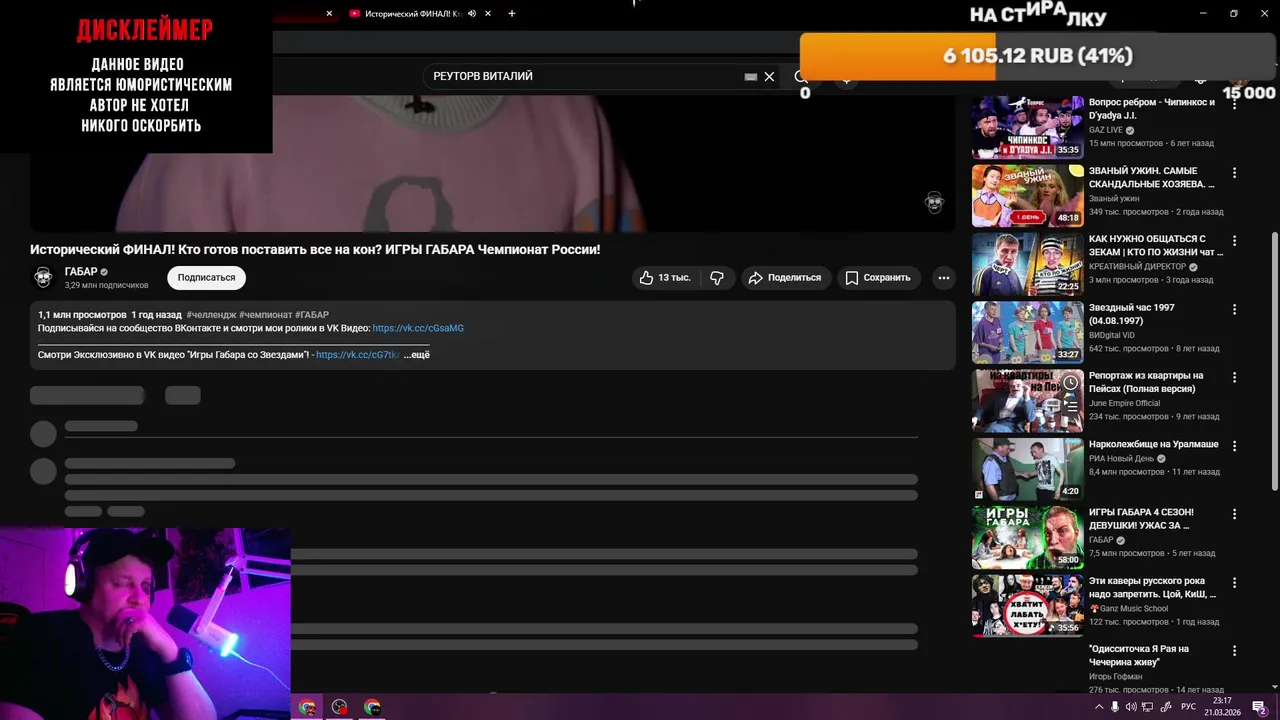Open the ЗВАНЫЙ УЖИН video thumbnail
The width and height of the screenshot is (1280, 720).
[1028, 195]
